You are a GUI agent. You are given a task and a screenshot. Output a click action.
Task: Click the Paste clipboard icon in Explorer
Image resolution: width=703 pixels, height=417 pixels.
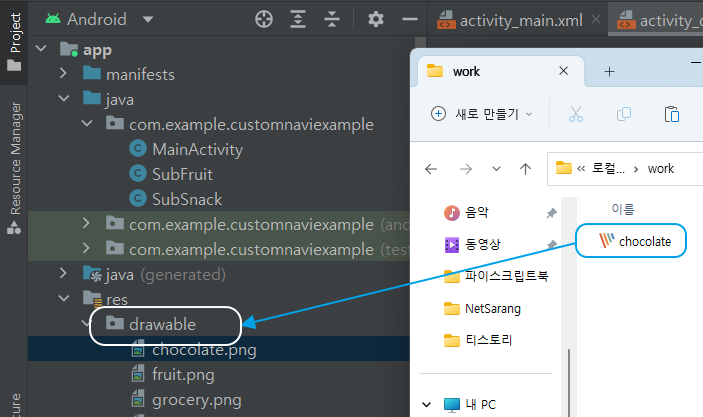pos(671,114)
